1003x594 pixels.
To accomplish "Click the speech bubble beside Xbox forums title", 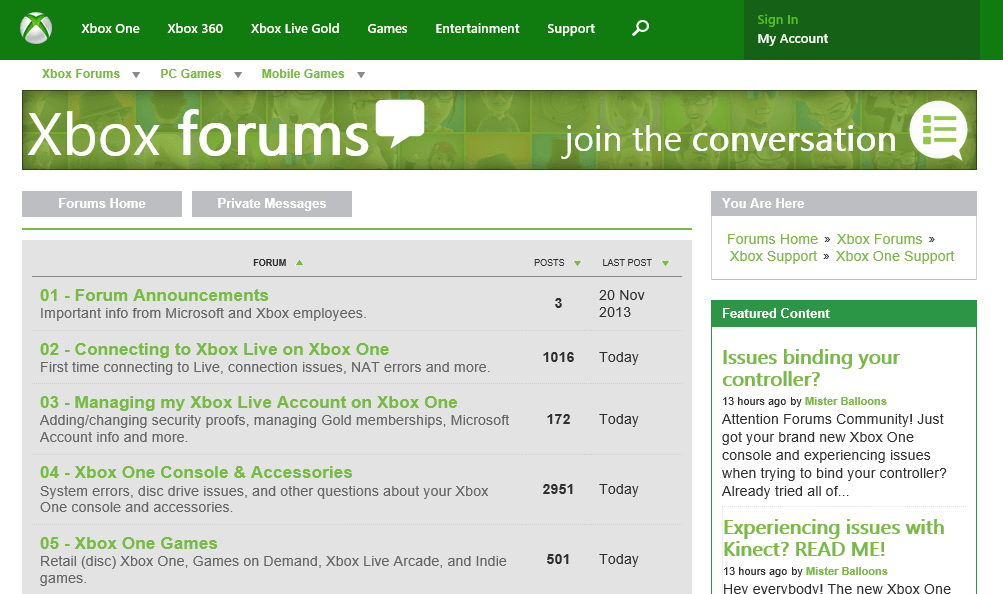I will pos(400,122).
